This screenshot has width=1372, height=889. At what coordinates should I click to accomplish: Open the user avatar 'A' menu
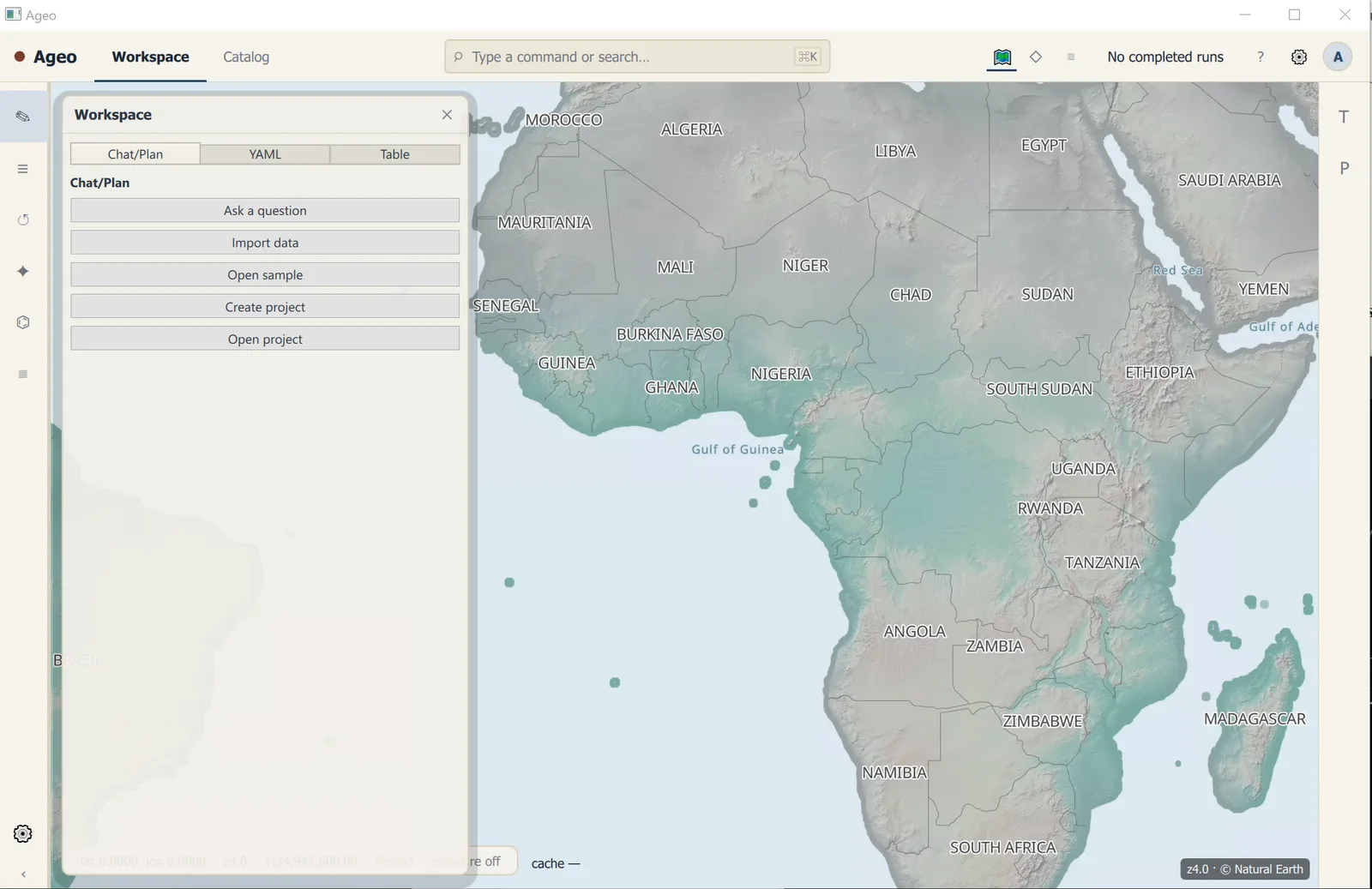(x=1338, y=57)
